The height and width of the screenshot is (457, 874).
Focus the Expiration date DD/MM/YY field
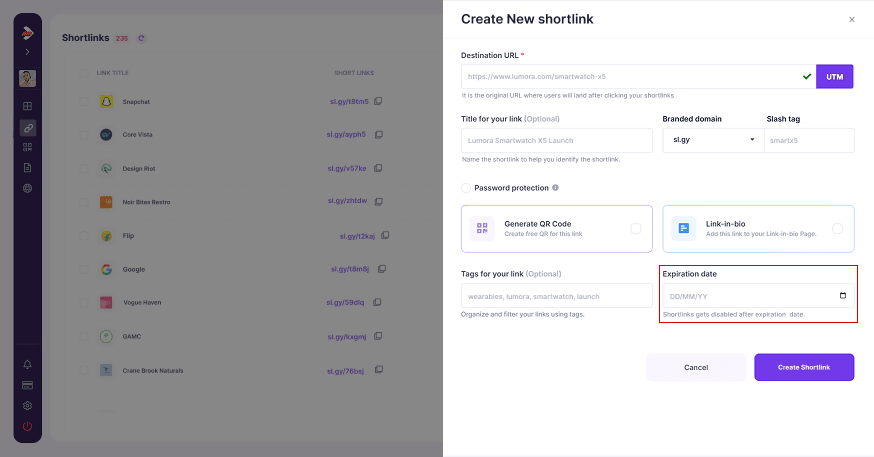coord(758,296)
